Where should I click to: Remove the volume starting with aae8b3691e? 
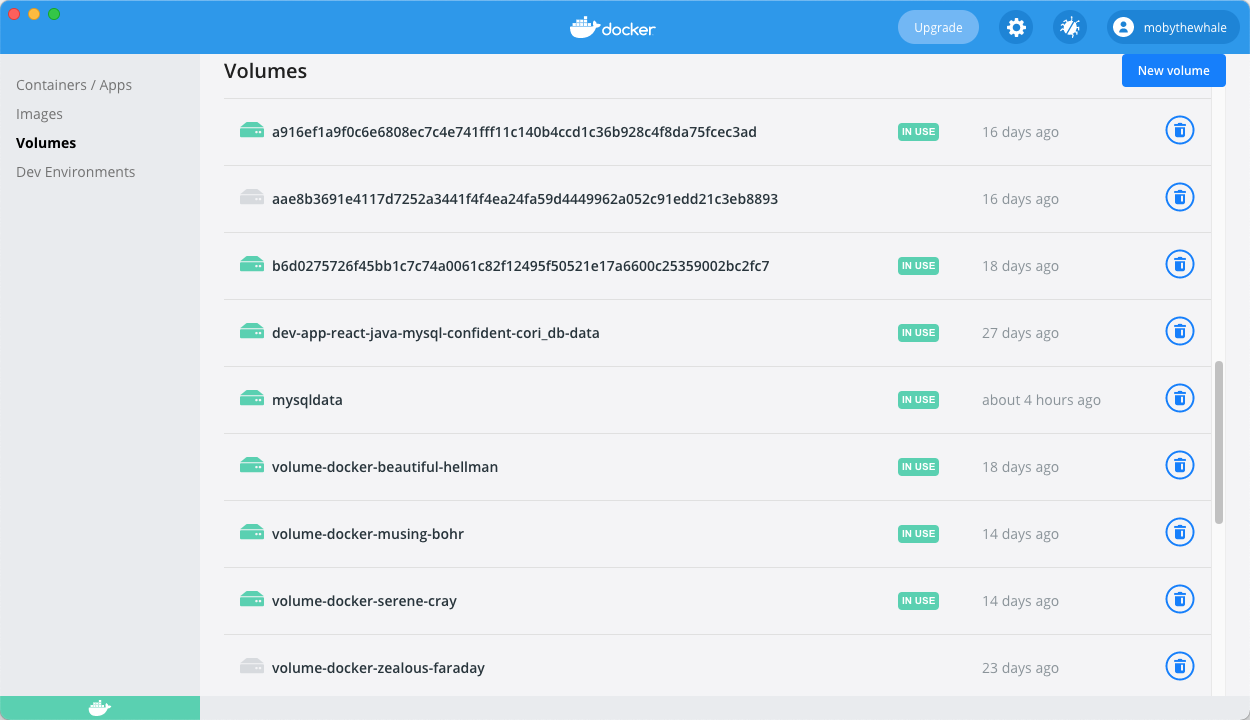[1180, 198]
